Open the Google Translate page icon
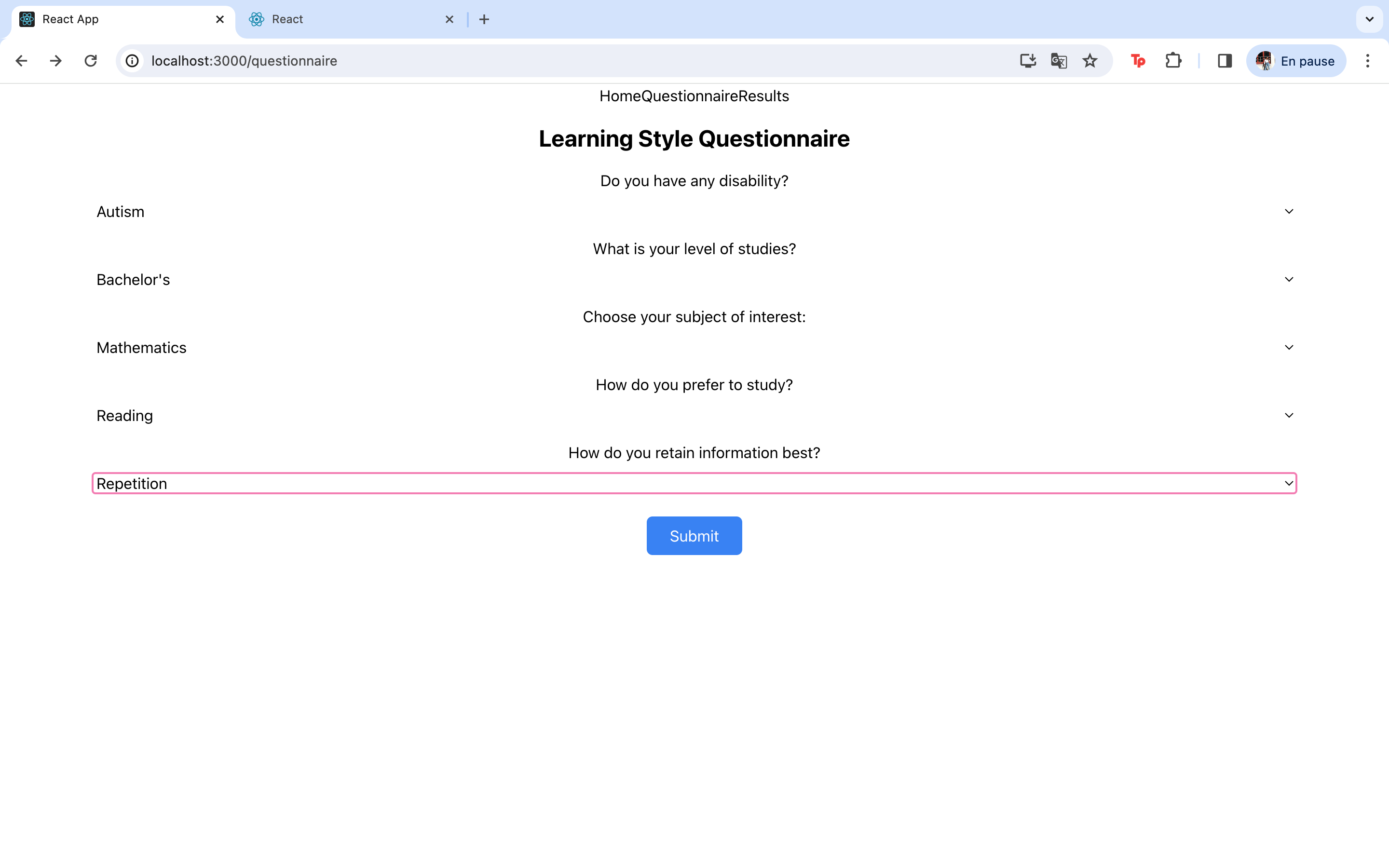The height and width of the screenshot is (868, 1389). tap(1059, 61)
